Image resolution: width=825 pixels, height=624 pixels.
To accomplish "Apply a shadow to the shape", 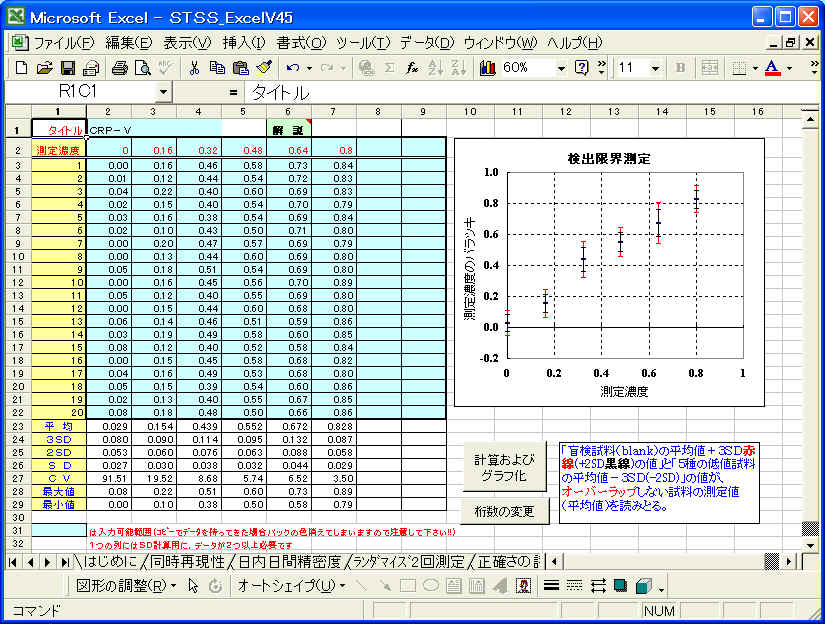I will [x=621, y=586].
